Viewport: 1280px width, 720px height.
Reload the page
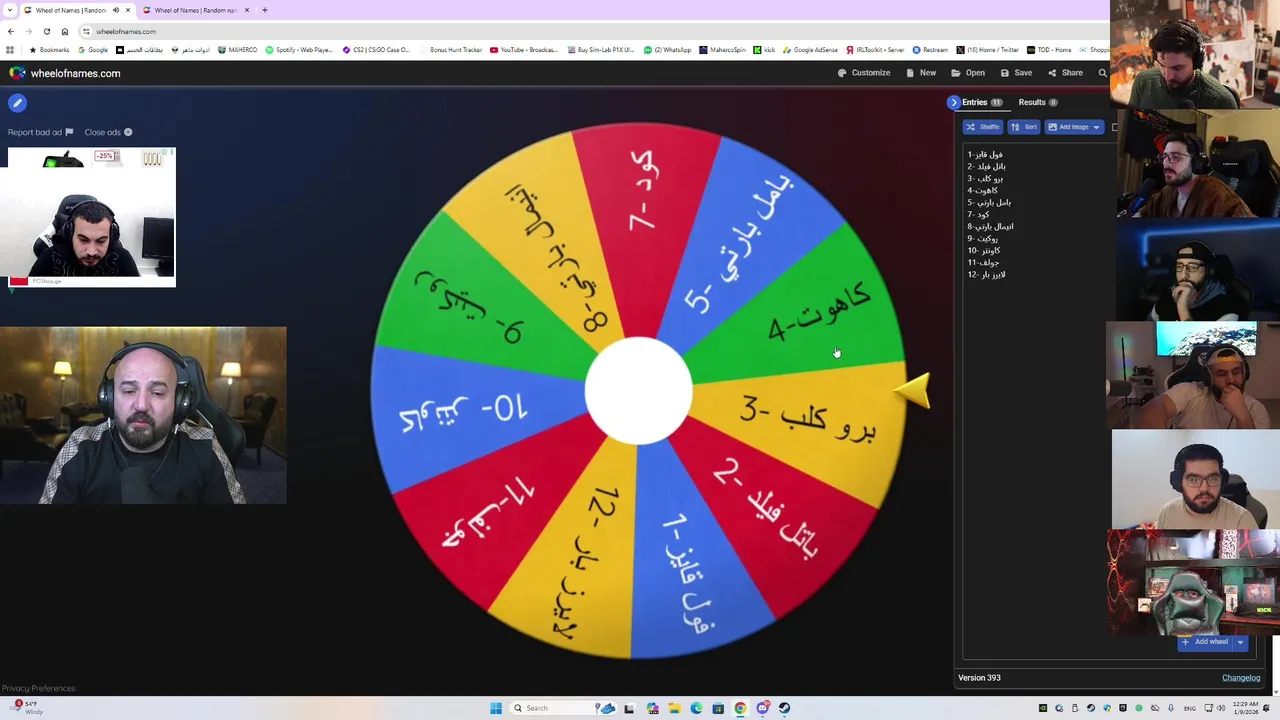click(x=46, y=31)
